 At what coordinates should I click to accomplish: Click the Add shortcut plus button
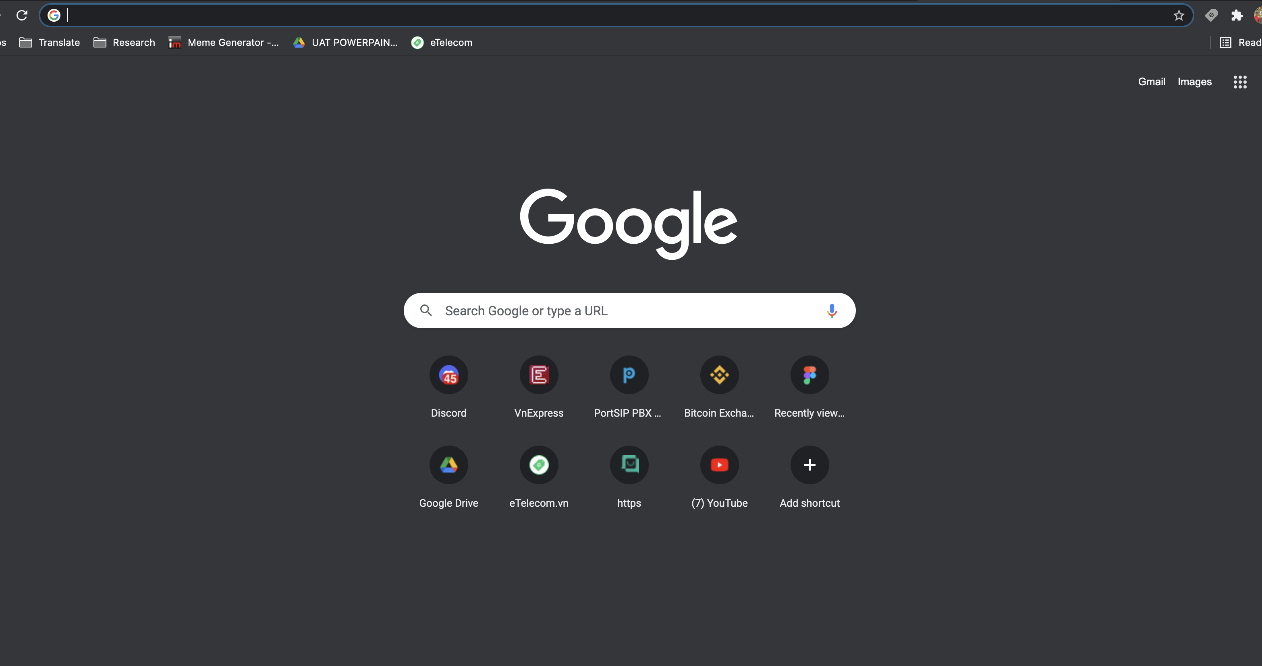pyautogui.click(x=809, y=466)
